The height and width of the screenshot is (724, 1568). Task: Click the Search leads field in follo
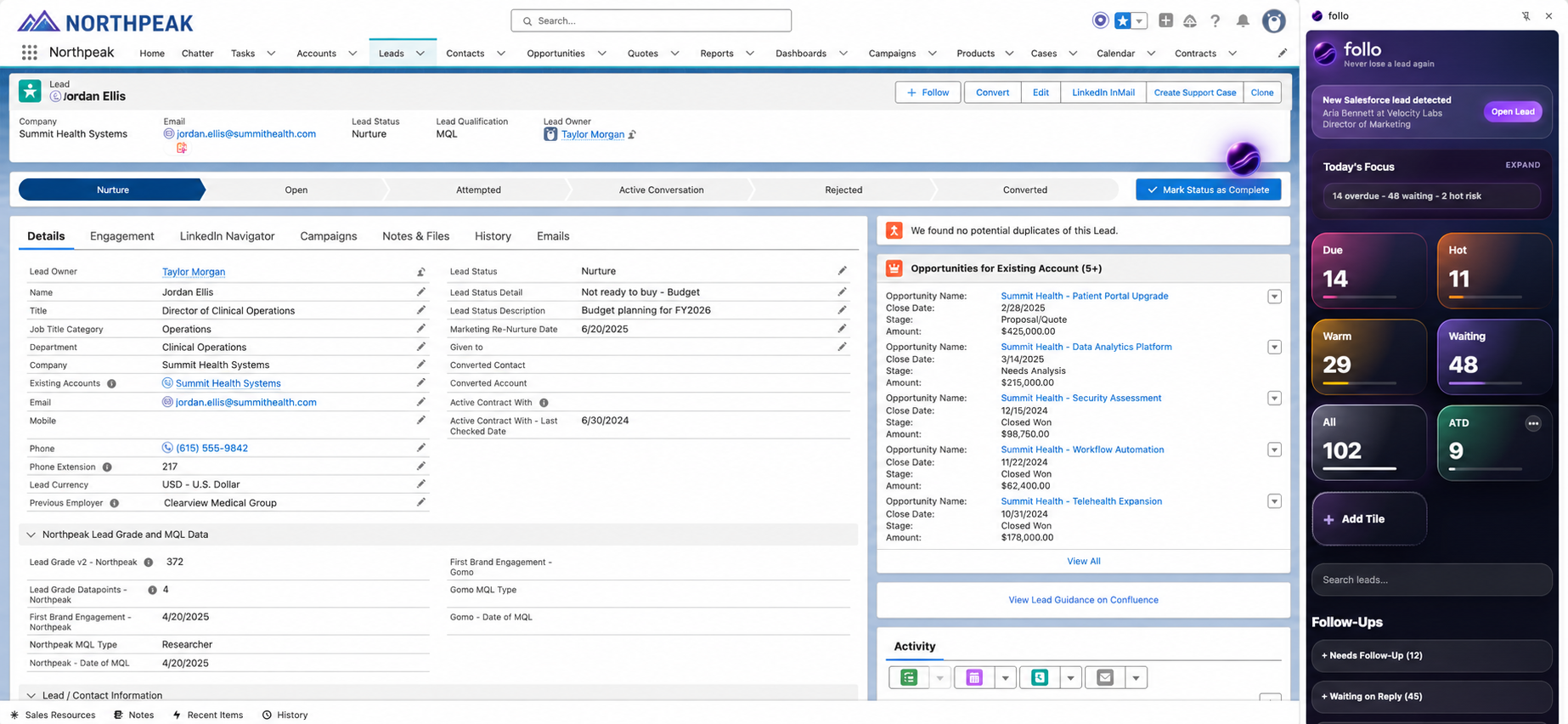pyautogui.click(x=1431, y=580)
